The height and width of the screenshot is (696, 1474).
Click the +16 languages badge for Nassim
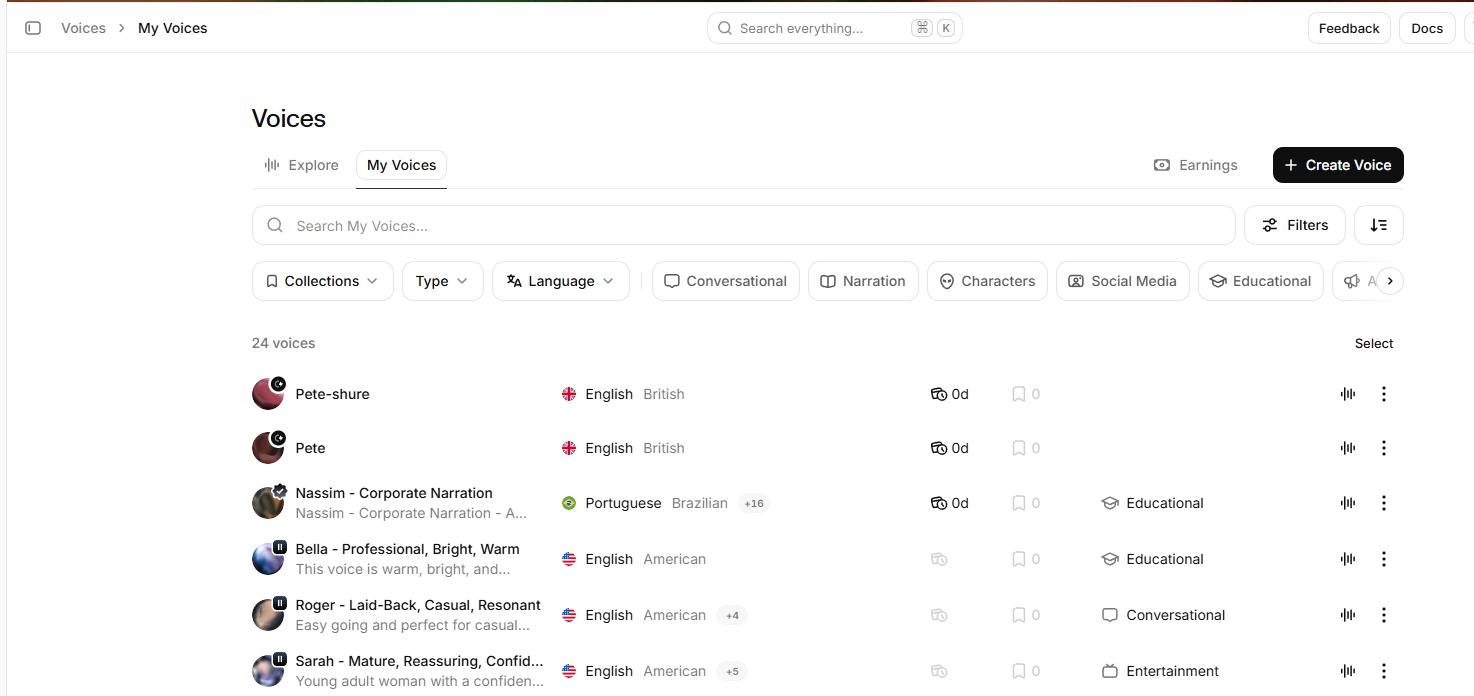754,503
